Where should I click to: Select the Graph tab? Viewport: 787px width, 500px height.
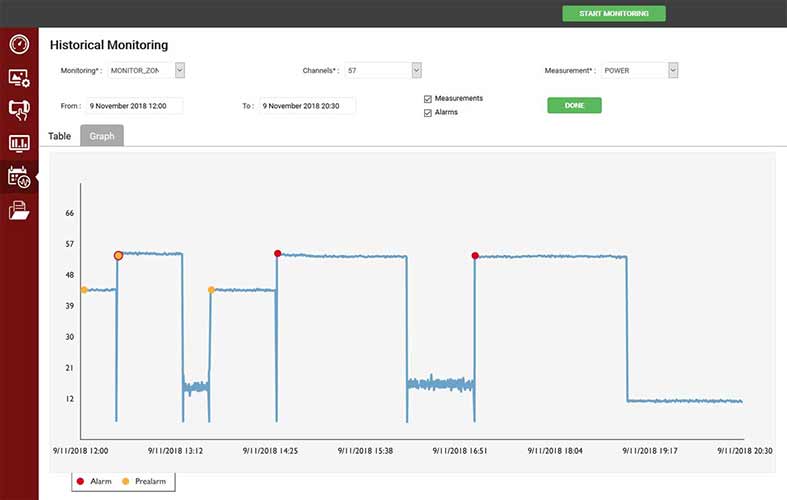[x=102, y=136]
